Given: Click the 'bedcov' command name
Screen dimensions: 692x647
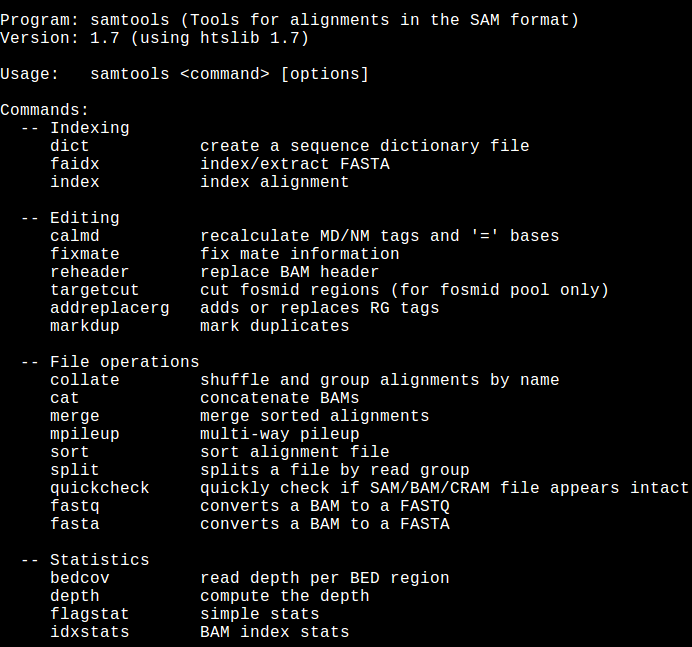Looking at the screenshot, I should [x=80, y=578].
